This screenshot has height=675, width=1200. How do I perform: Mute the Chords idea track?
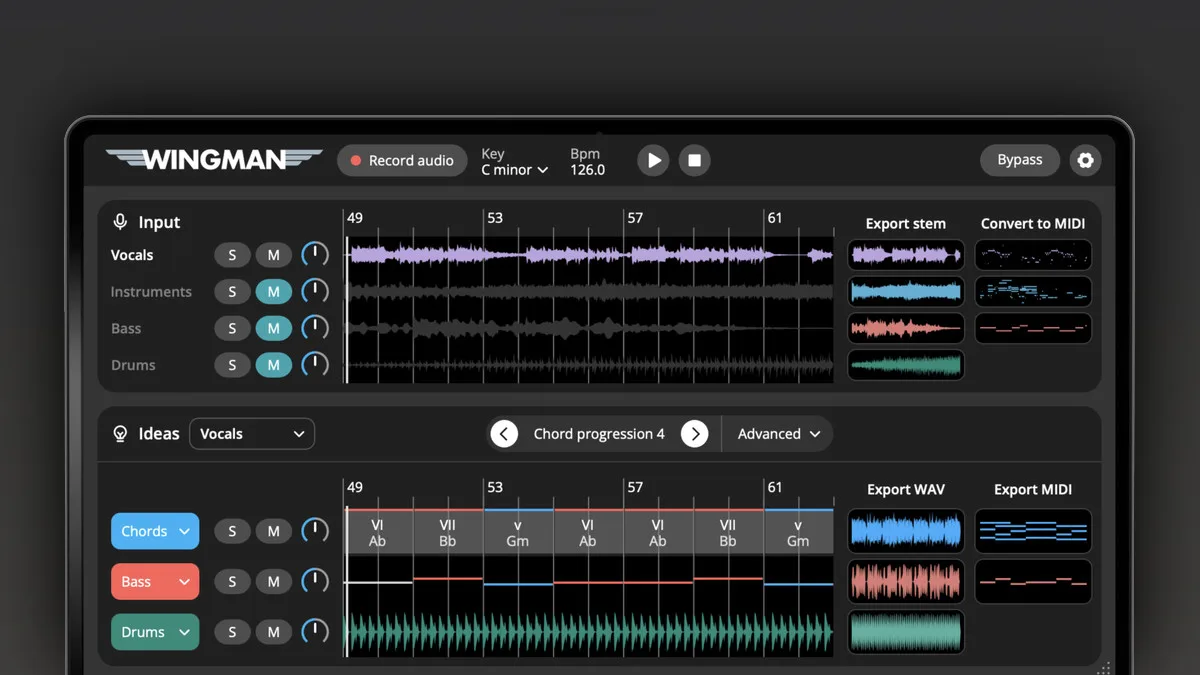pyautogui.click(x=274, y=531)
